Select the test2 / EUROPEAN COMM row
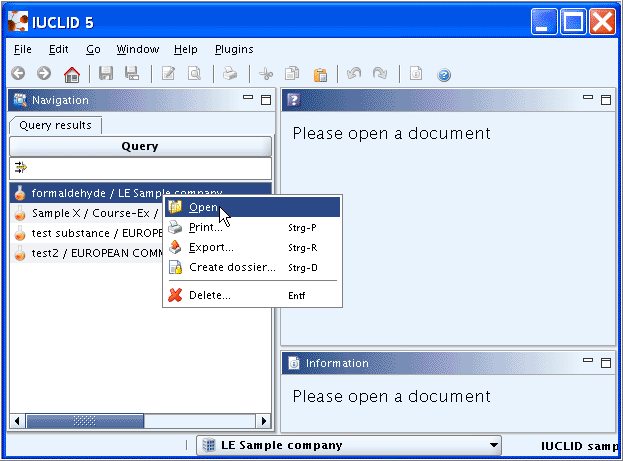The width and height of the screenshot is (623, 461). point(87,253)
